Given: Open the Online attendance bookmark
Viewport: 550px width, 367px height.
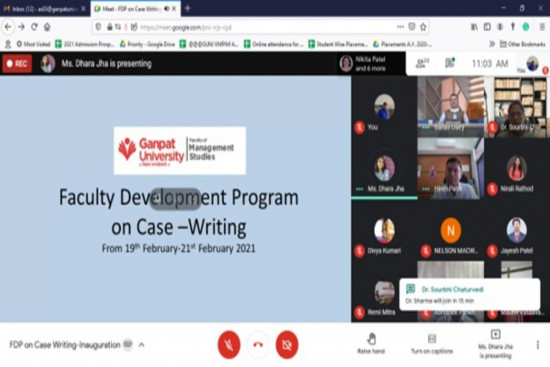Looking at the screenshot, I should [274, 44].
